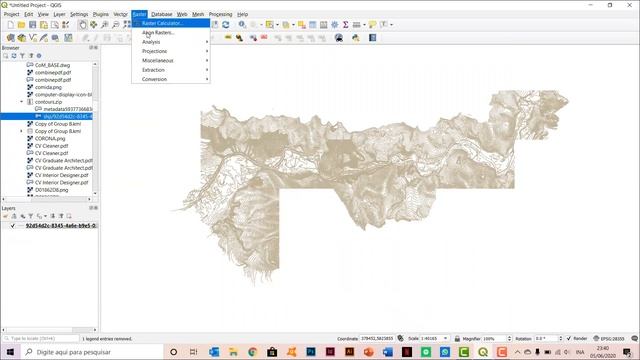The height and width of the screenshot is (360, 640).
Task: Open the Vector menu
Action: click(x=120, y=14)
